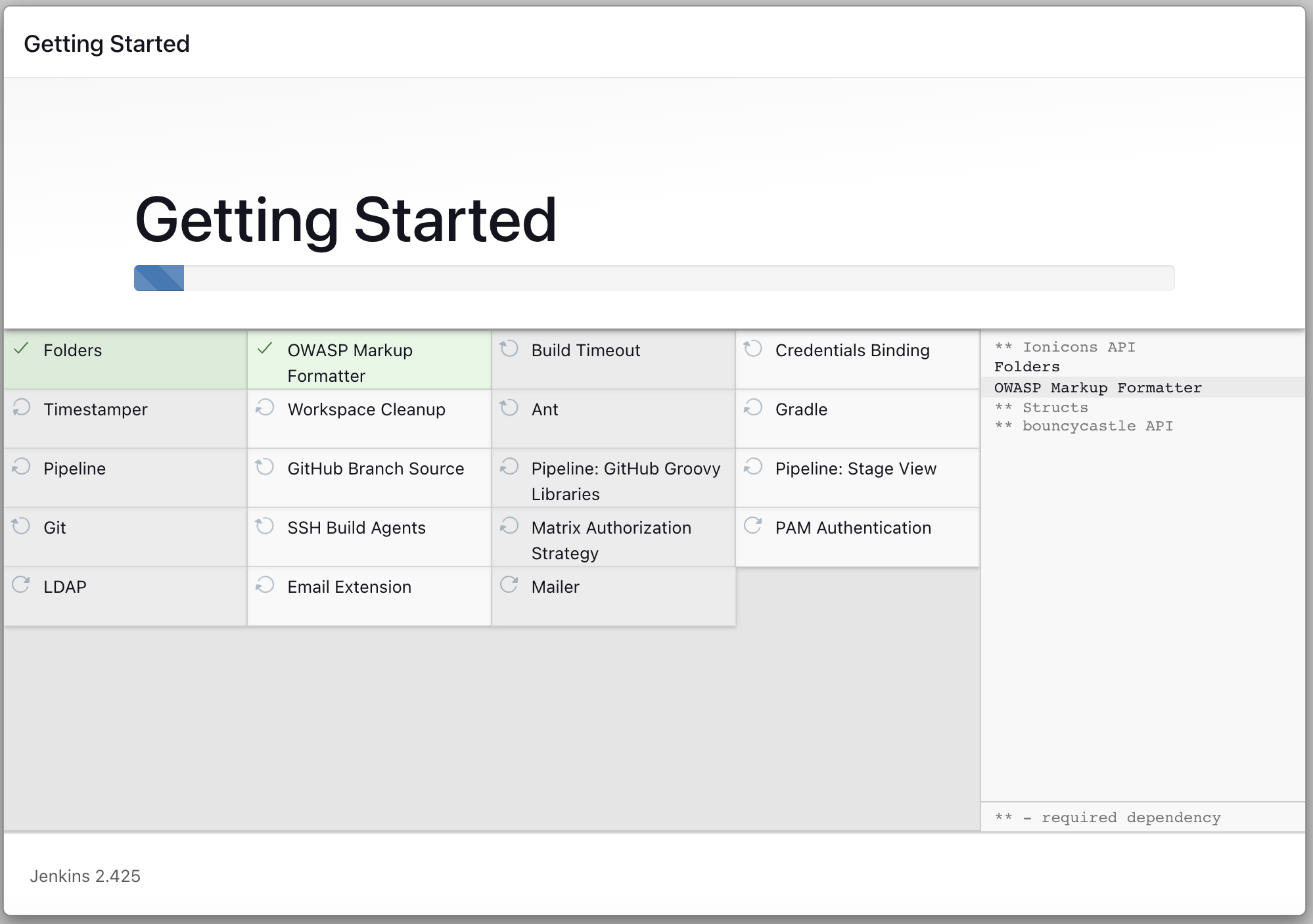This screenshot has height=924, width=1313.
Task: Click the refresh icon beside LDAP
Action: click(21, 585)
